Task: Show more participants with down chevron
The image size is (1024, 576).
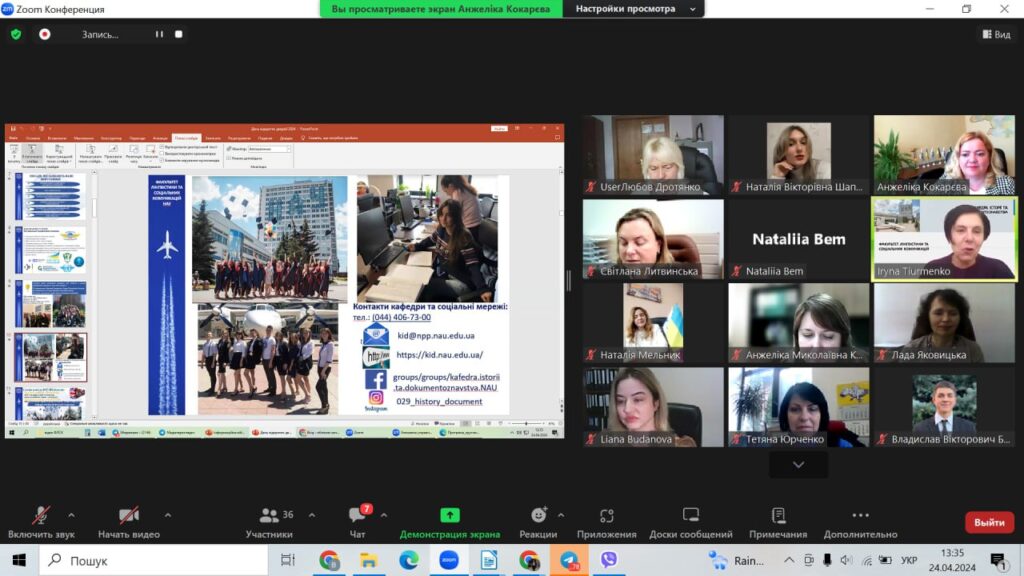Action: coord(798,465)
